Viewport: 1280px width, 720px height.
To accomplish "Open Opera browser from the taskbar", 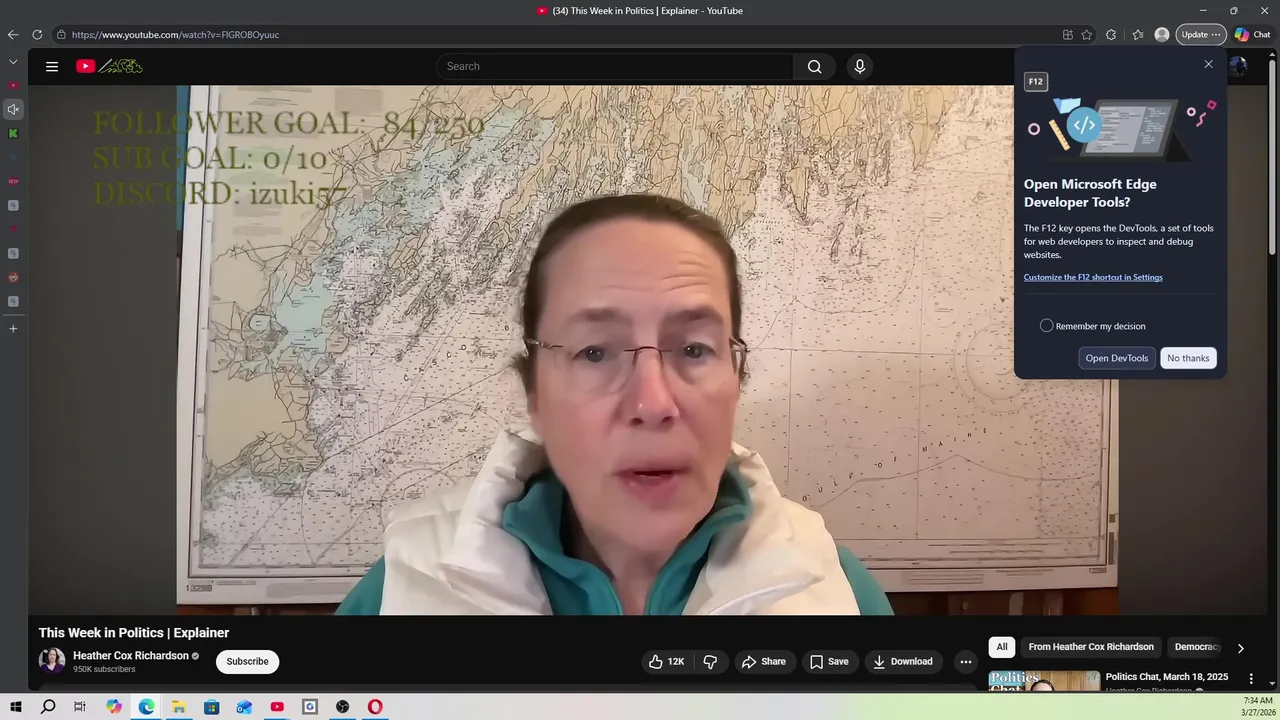I will click(375, 707).
